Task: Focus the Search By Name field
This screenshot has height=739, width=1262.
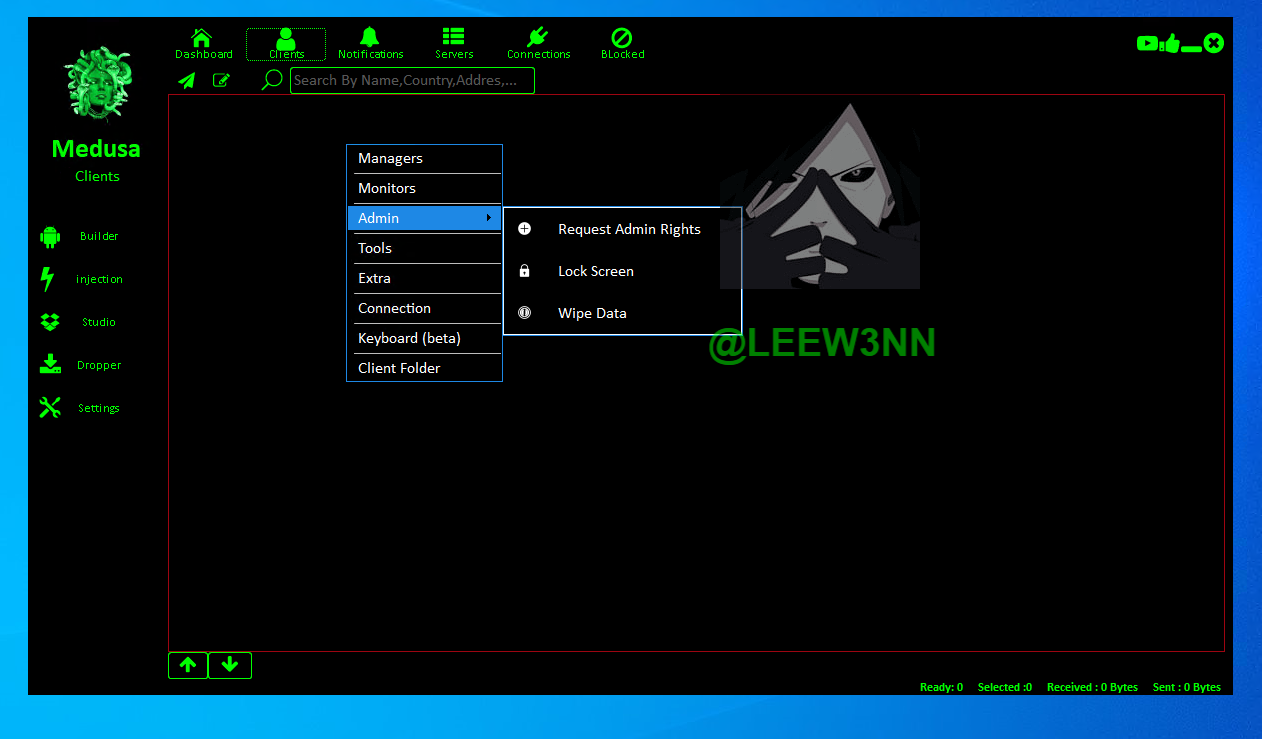Action: (412, 81)
